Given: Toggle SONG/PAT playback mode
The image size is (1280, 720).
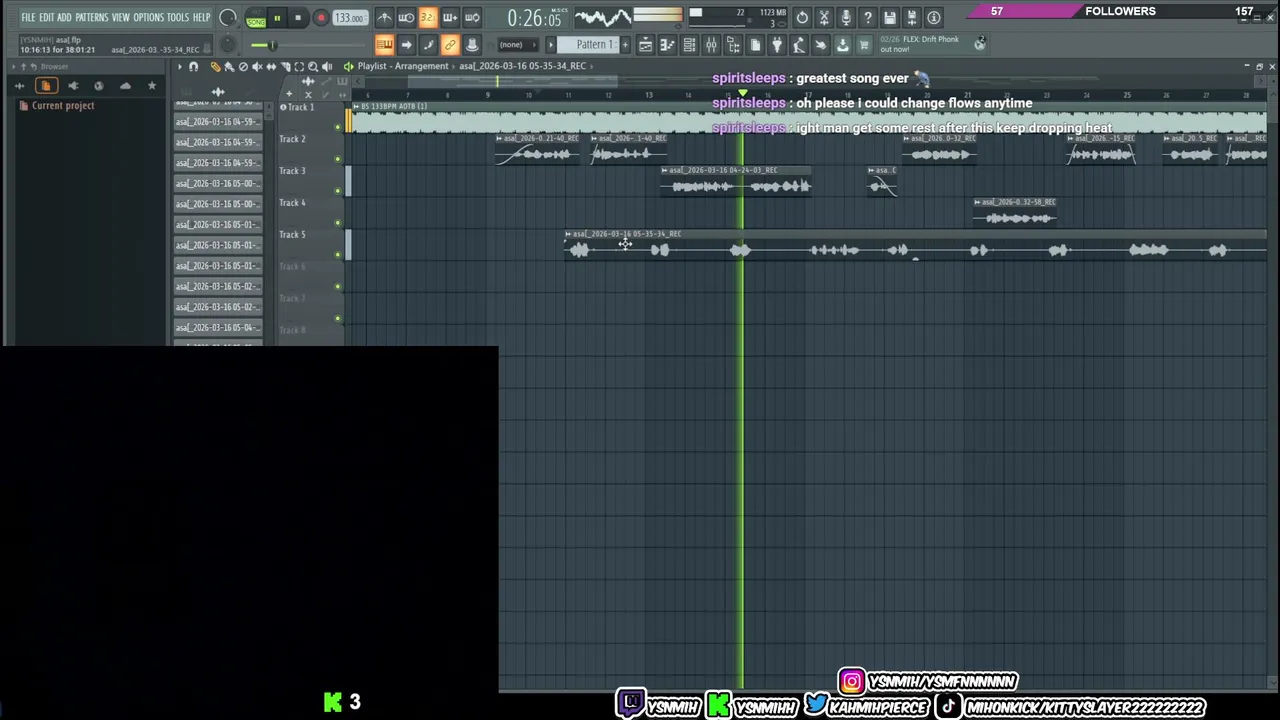Looking at the screenshot, I should coord(256,18).
